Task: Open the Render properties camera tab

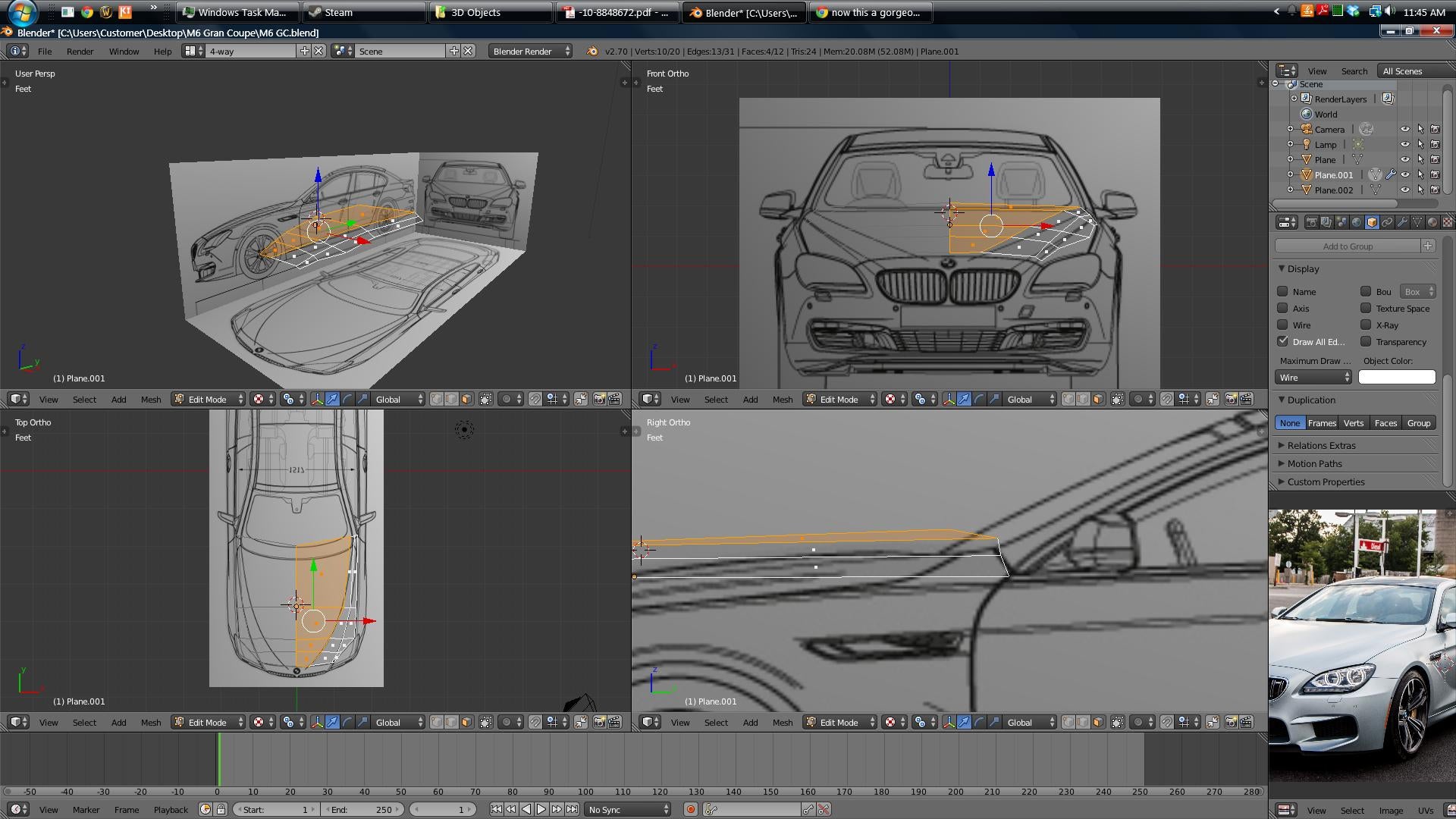Action: 1312,222
